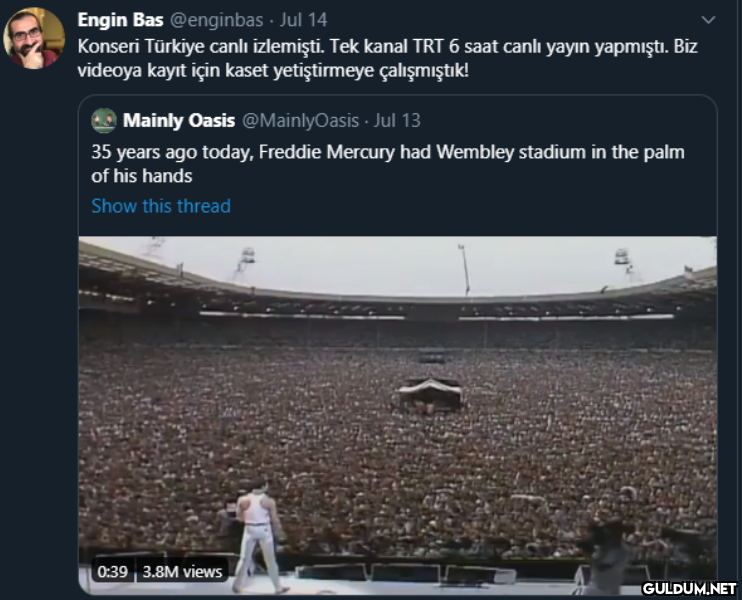Click the 0:39 video duration badge
Screen dimensions: 742x600
point(113,571)
